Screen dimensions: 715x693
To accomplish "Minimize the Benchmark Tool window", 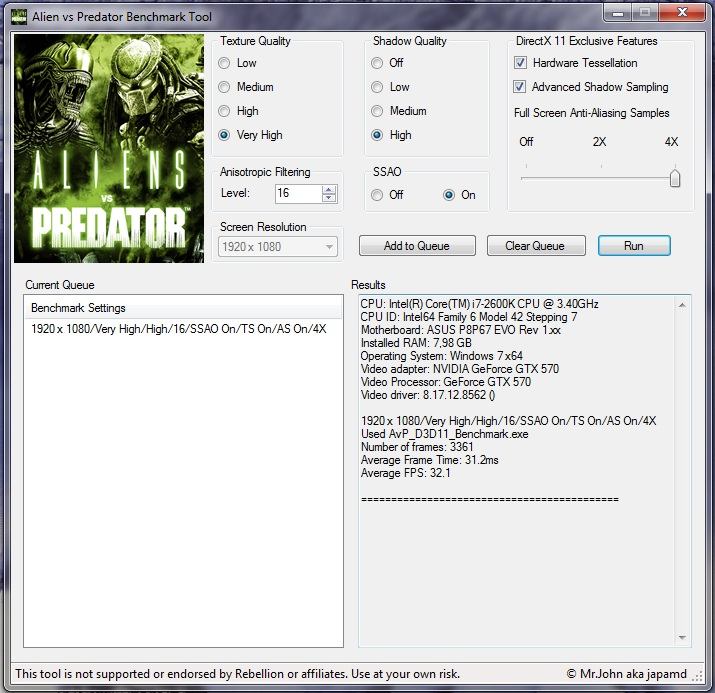I will (618, 13).
